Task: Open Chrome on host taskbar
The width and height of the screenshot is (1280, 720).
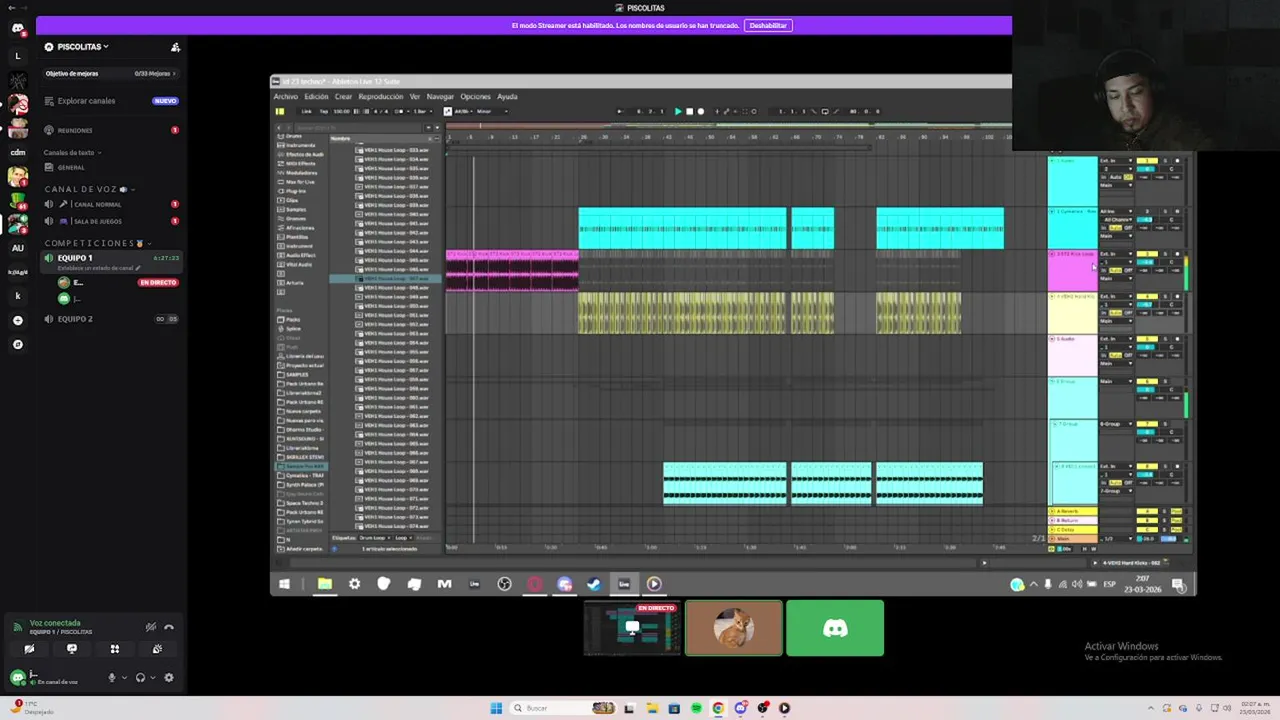Action: [x=718, y=708]
